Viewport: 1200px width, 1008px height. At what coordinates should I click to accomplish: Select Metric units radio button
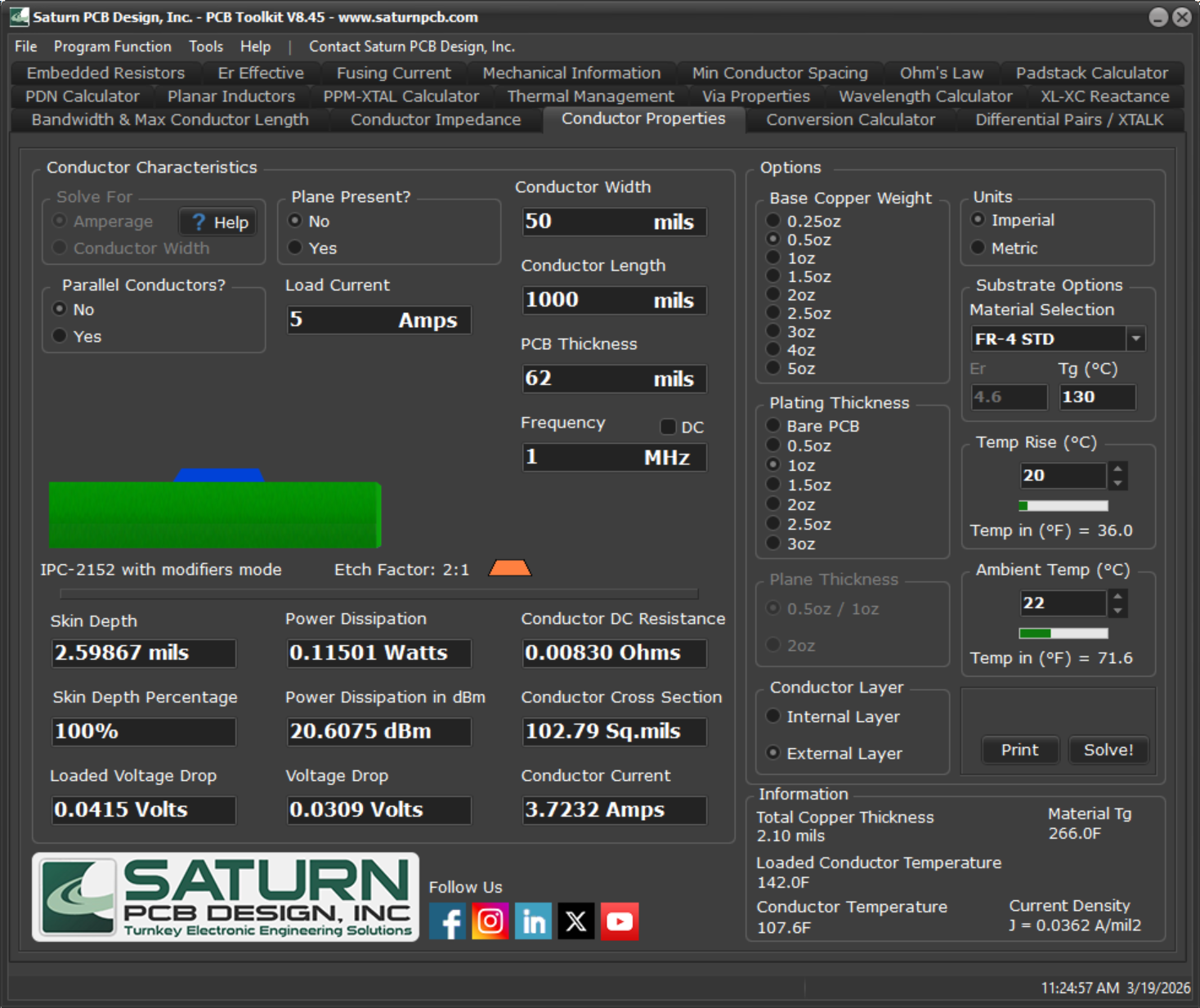click(x=978, y=248)
